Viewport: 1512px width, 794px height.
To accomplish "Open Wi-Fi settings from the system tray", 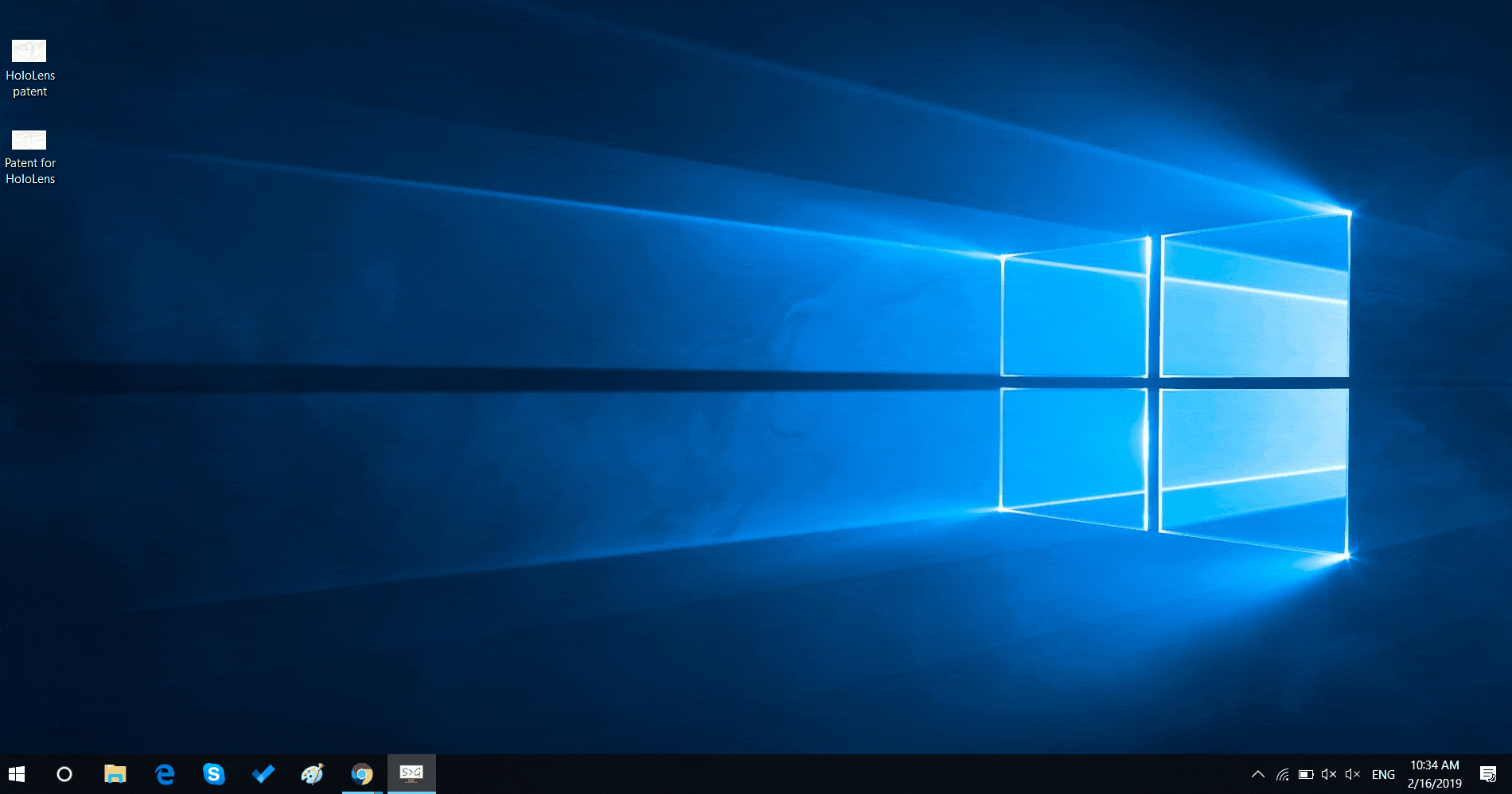I will 1282,774.
